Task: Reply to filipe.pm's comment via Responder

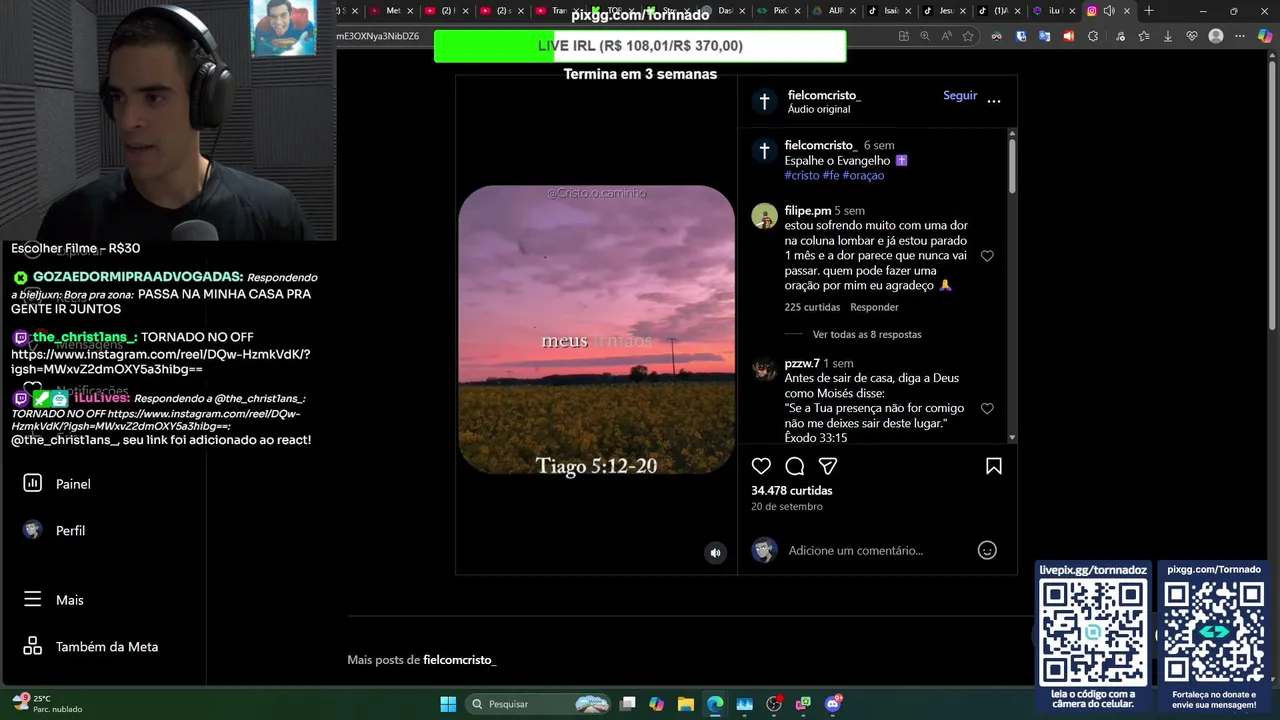Action: point(874,307)
